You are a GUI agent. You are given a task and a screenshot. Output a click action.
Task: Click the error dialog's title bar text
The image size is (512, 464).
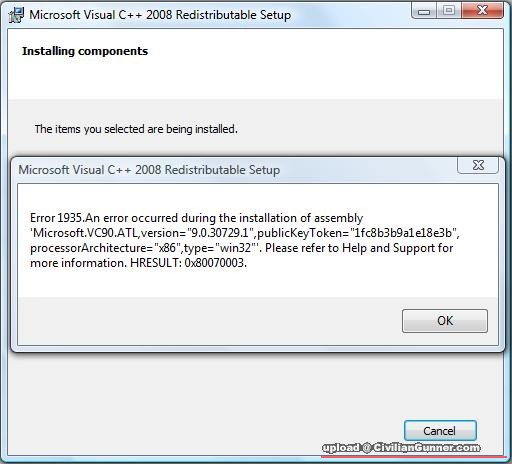[x=149, y=170]
